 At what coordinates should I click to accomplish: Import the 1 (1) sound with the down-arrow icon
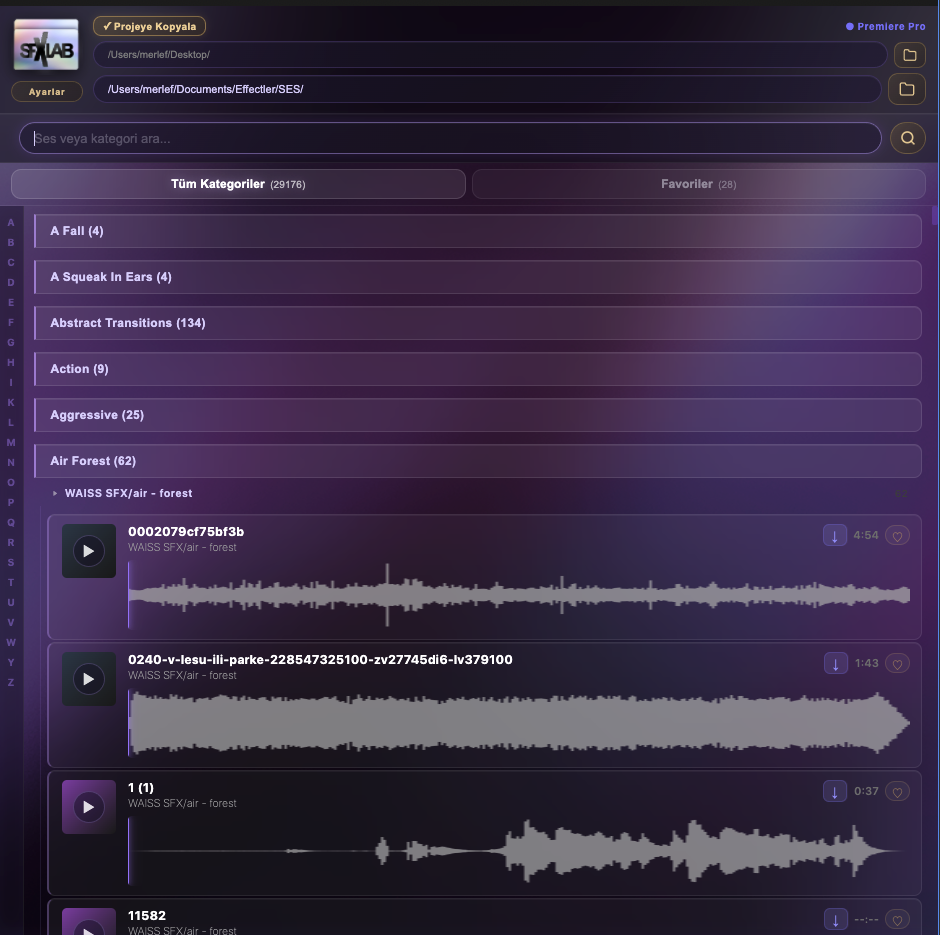[834, 791]
